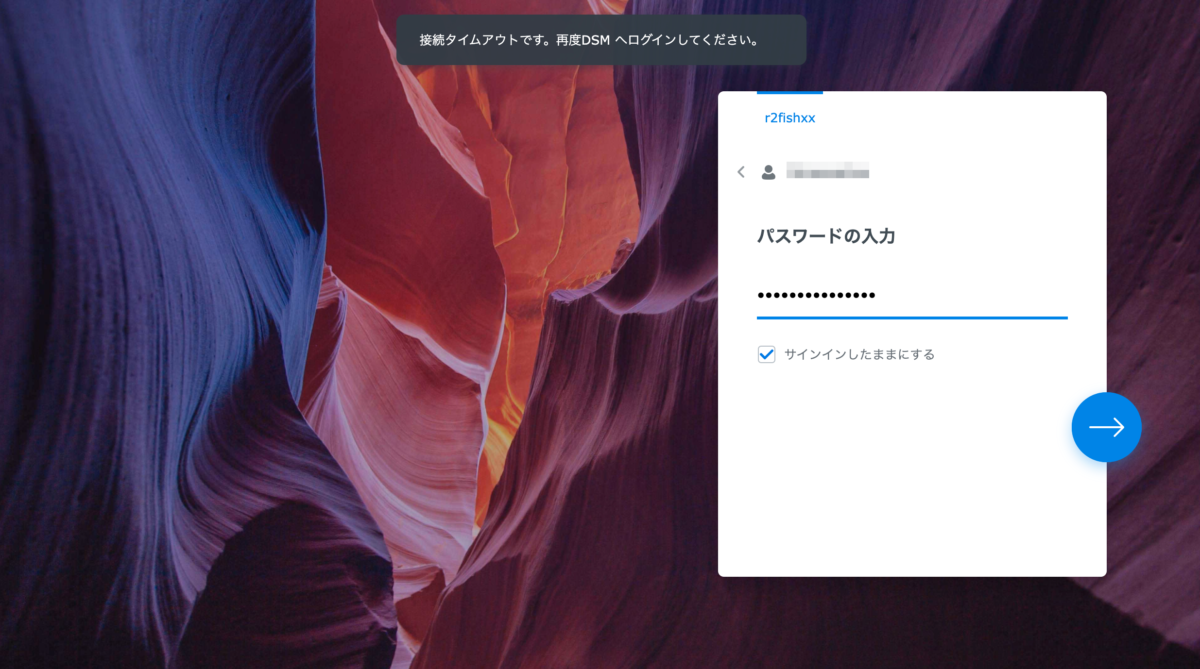Click the 再度DSM ヘログイン text in banner

click(622, 40)
